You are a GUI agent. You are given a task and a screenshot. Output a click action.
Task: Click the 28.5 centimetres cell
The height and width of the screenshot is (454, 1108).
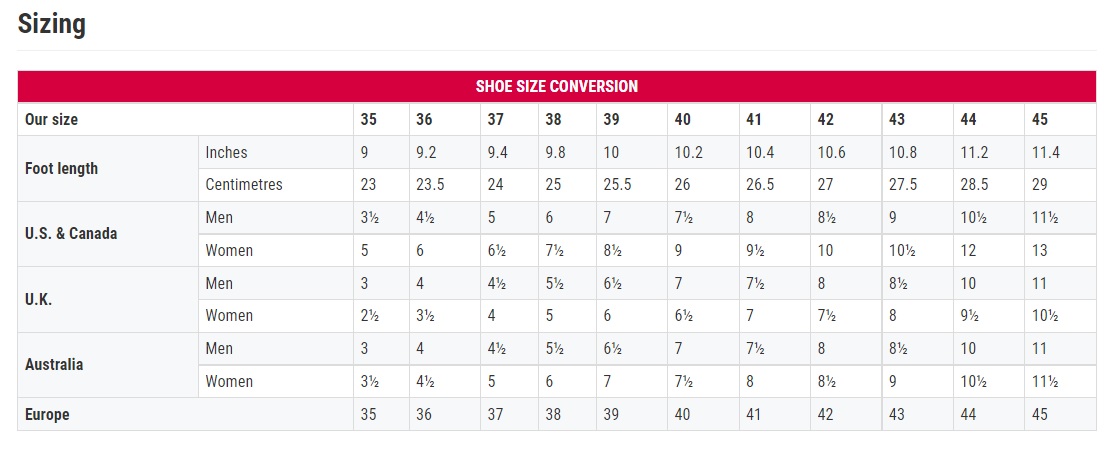click(x=974, y=185)
